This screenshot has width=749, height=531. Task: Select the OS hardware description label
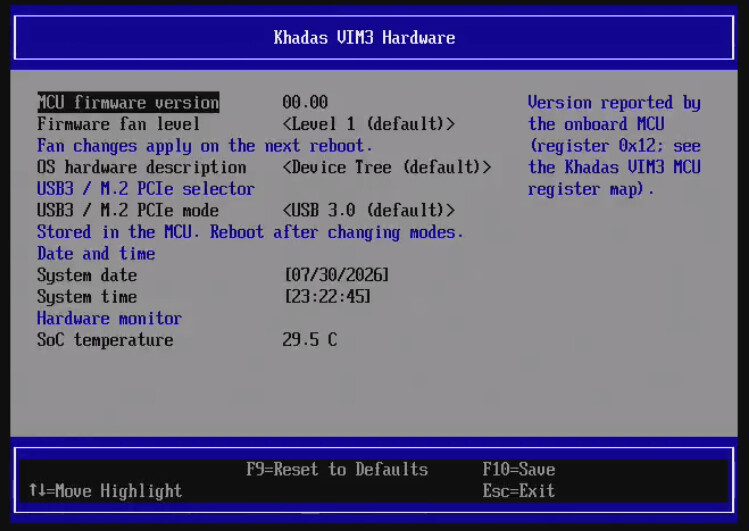click(141, 168)
